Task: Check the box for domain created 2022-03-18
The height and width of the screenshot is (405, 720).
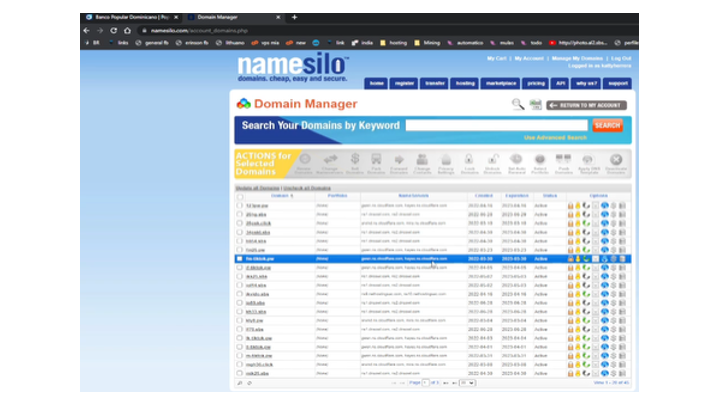Action: (x=240, y=223)
